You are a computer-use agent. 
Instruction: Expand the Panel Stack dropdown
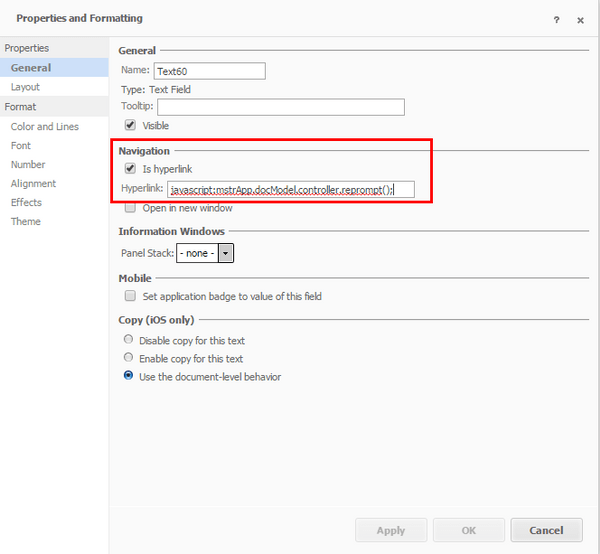[x=226, y=254]
